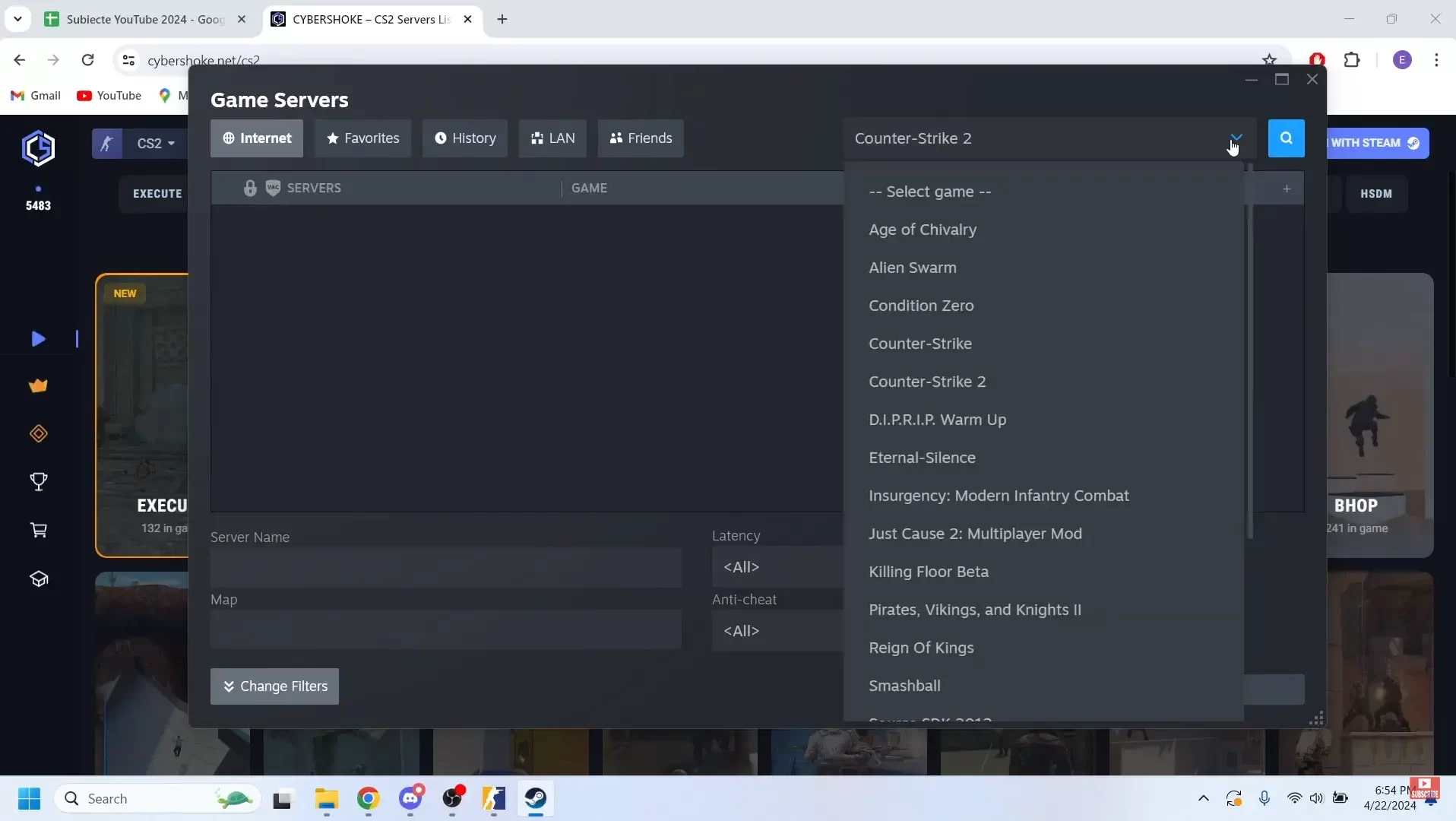1456x821 pixels.
Task: Open the Latency filter dropdown
Action: click(777, 567)
